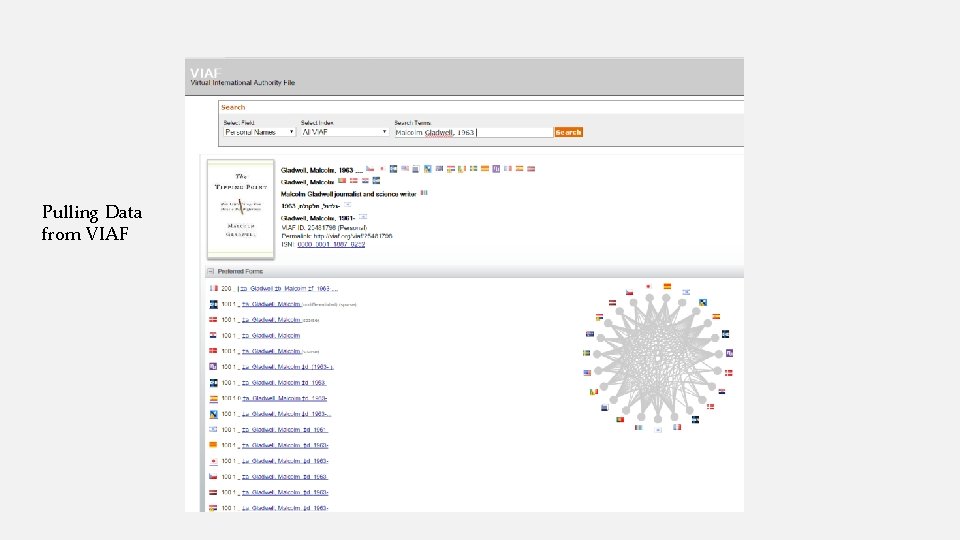This screenshot has height=540, width=960.
Task: Click purple library icon in Preferred Forms list
Action: pyautogui.click(x=213, y=367)
